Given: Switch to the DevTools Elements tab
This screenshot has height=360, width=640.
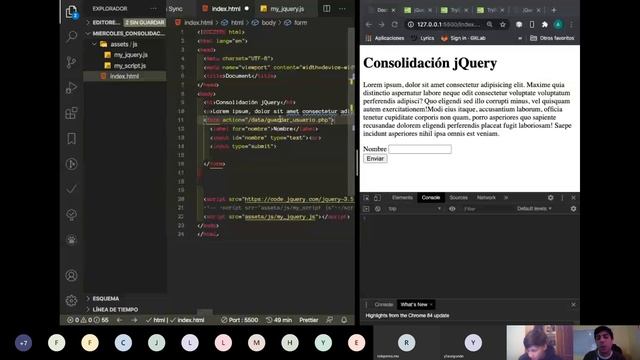Looking at the screenshot, I should click(402, 198).
